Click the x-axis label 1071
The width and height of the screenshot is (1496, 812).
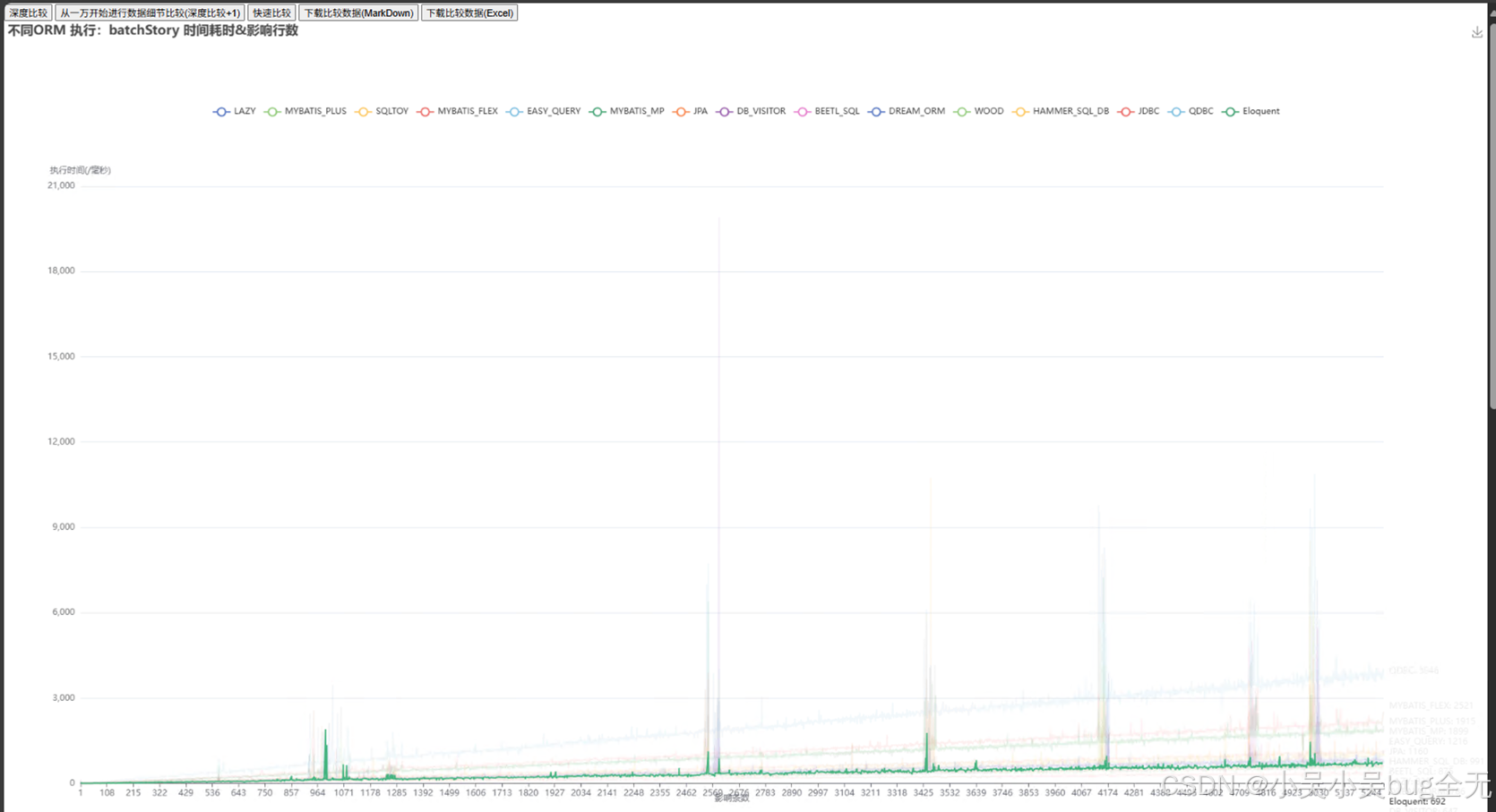tap(344, 792)
